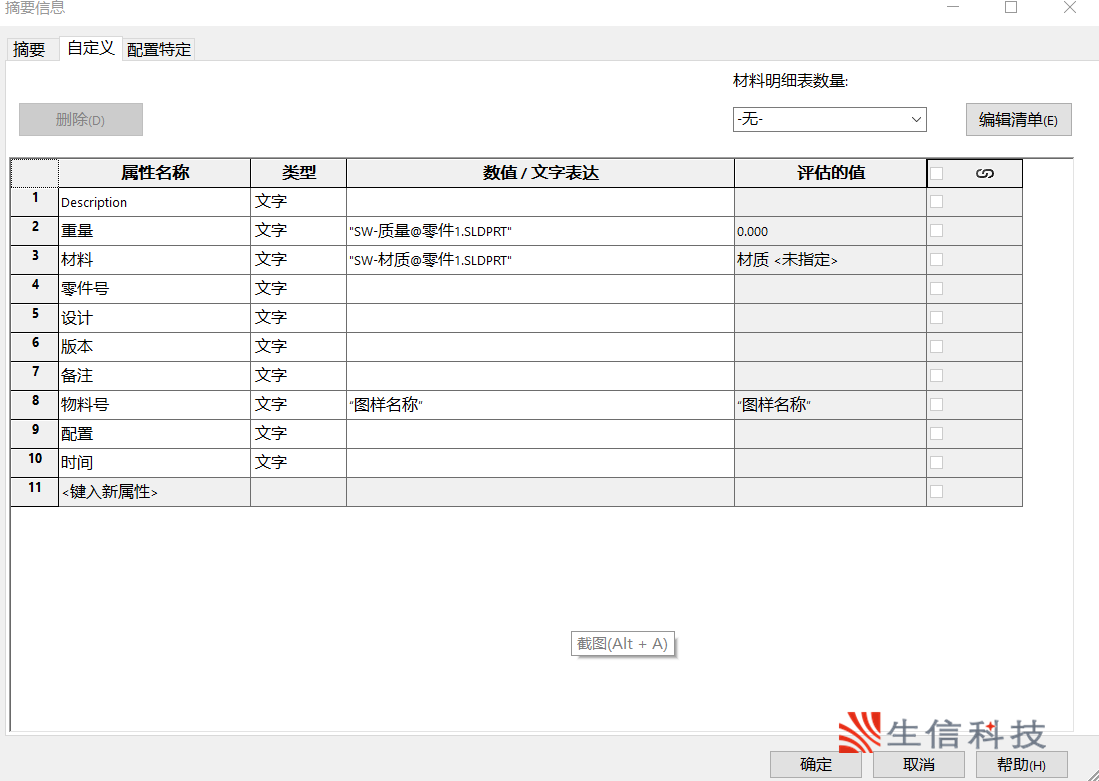Select row number 5 for 设计 property

tap(34, 317)
